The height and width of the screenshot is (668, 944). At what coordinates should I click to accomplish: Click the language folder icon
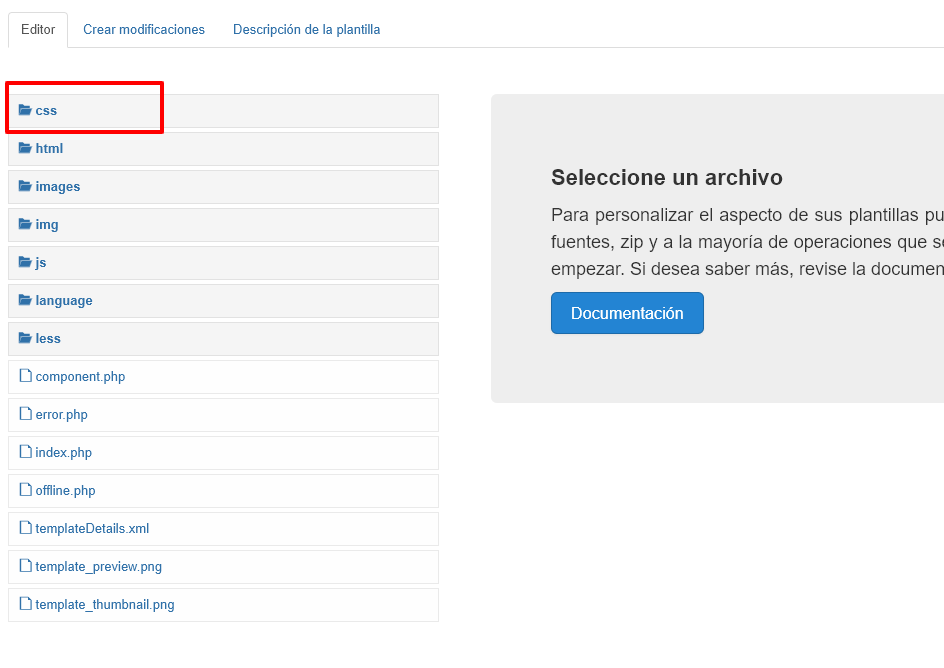tap(25, 300)
